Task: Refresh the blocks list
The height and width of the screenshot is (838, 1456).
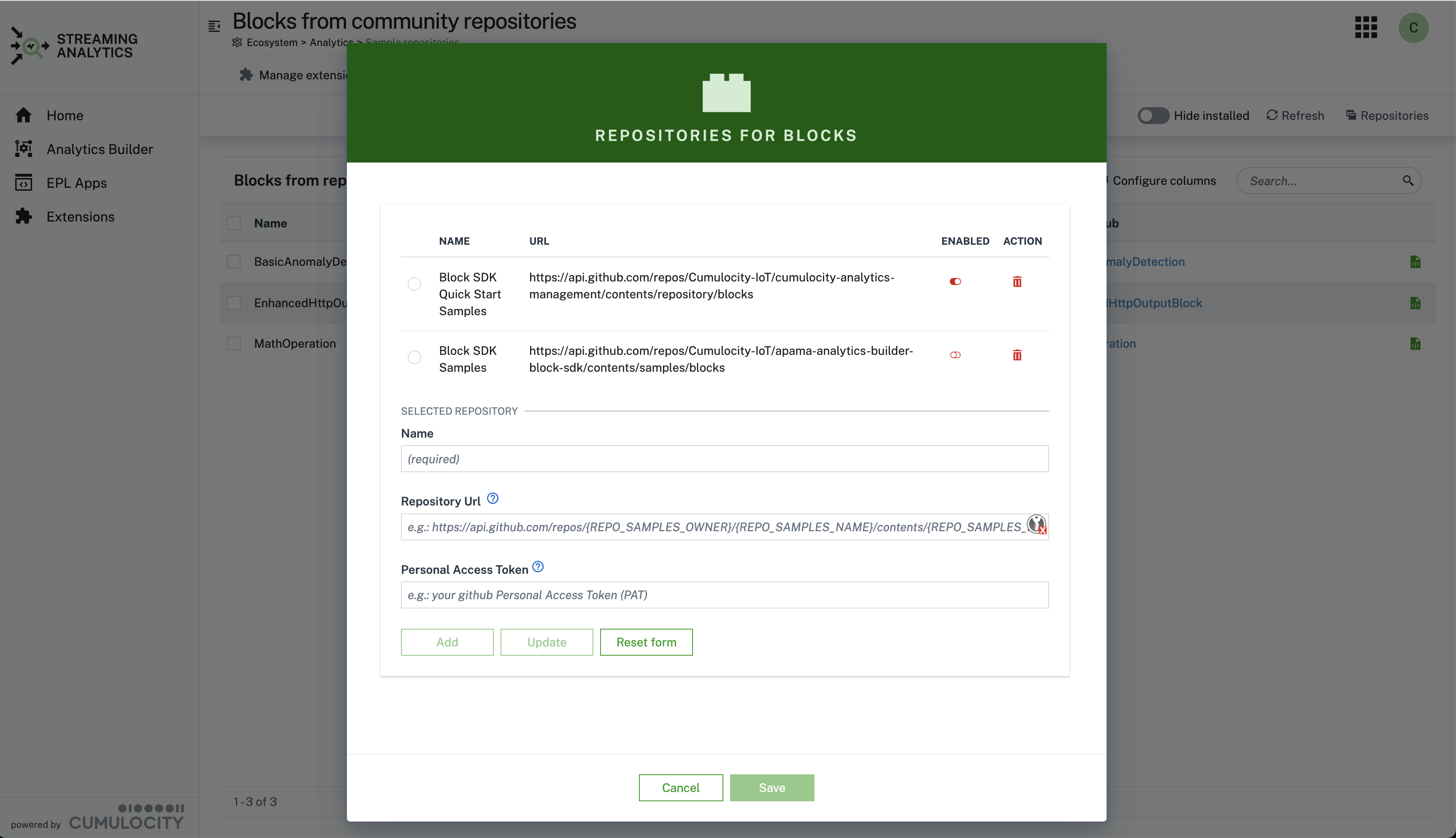Action: (x=1296, y=116)
